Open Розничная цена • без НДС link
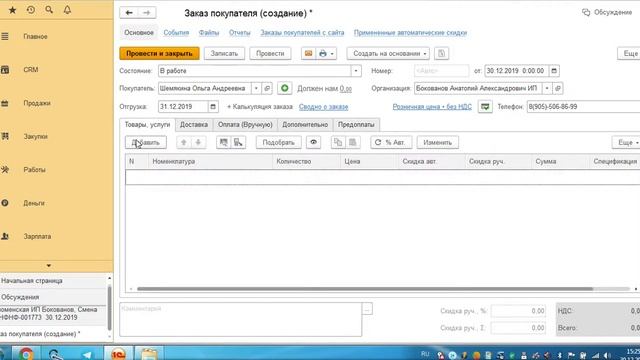The width and height of the screenshot is (640, 360). pyautogui.click(x=432, y=107)
